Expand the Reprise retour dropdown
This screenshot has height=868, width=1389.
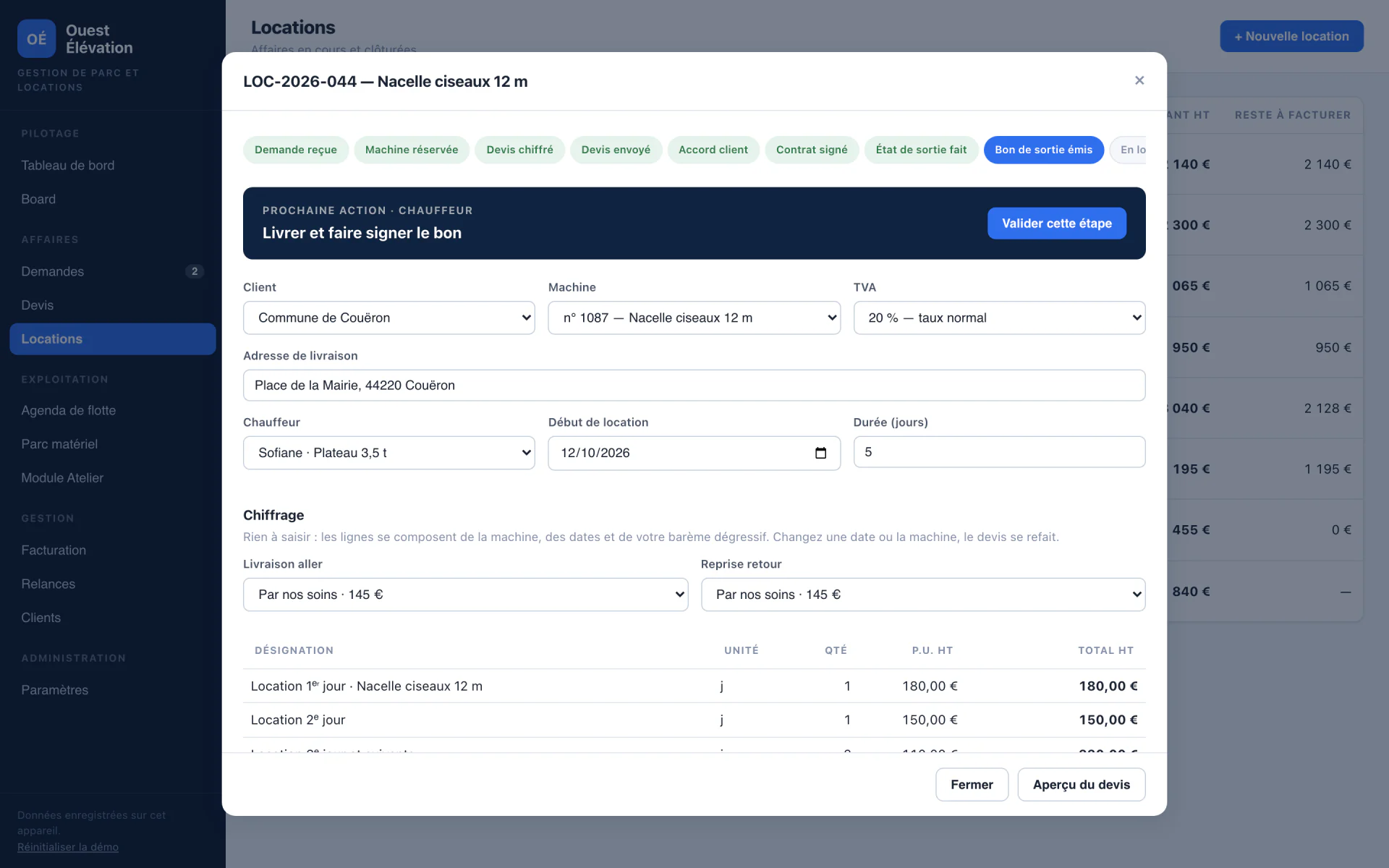(x=923, y=595)
